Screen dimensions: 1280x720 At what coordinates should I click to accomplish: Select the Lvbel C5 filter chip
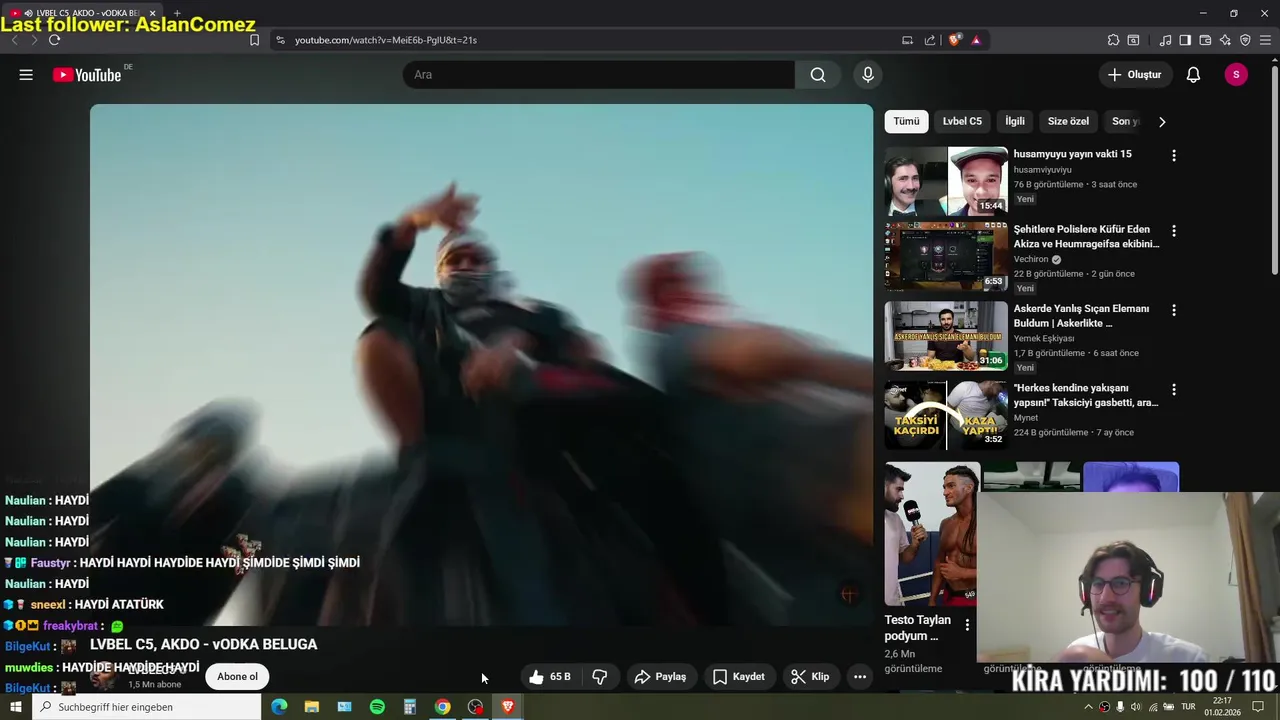(962, 121)
